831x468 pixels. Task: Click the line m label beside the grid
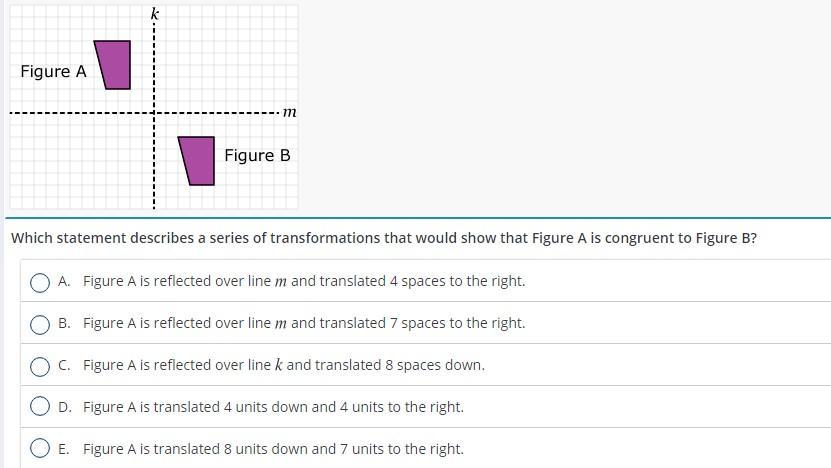tap(289, 113)
